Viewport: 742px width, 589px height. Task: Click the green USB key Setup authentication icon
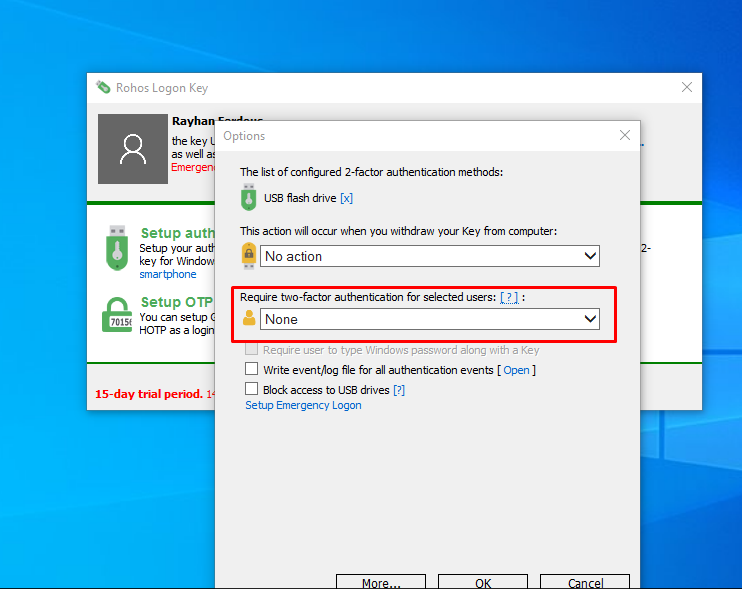(117, 248)
